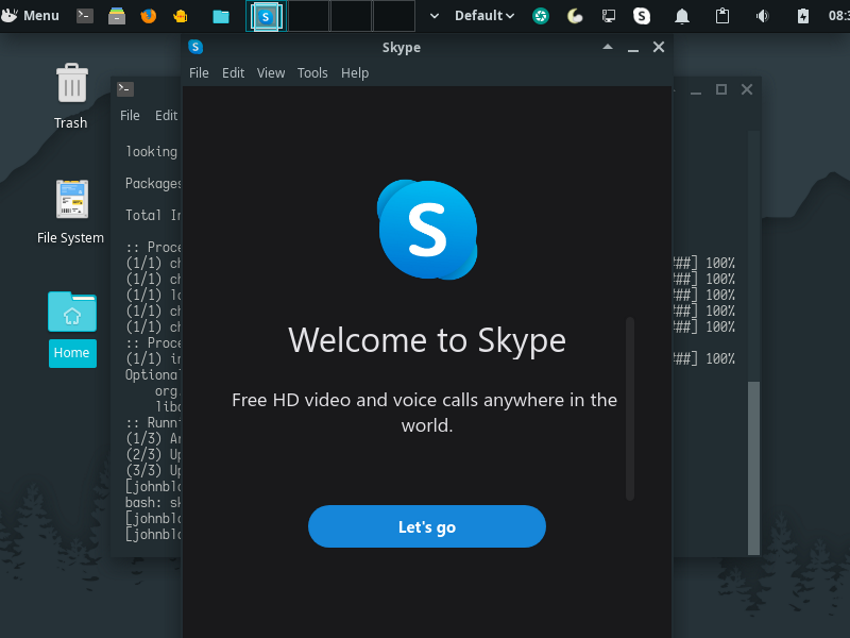Open the Skype Help menu

tap(355, 73)
